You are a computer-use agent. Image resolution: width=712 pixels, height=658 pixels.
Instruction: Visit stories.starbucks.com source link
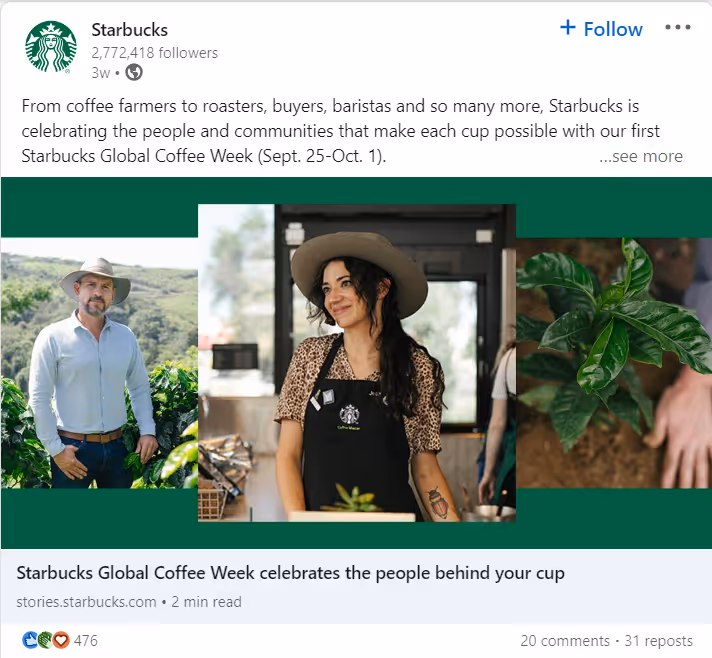[x=86, y=602]
